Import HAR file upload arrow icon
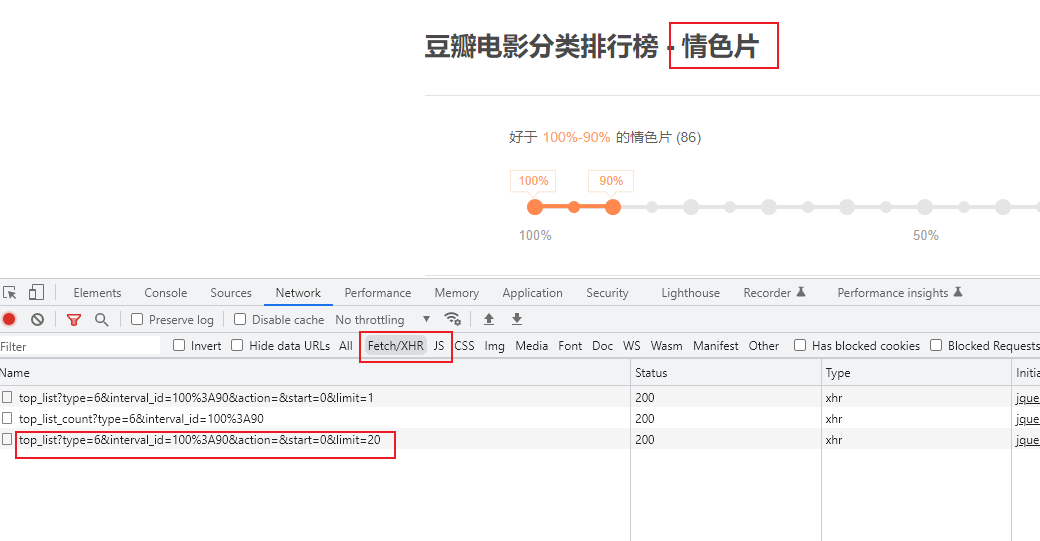Screen dimensions: 1040x541 pos(489,319)
